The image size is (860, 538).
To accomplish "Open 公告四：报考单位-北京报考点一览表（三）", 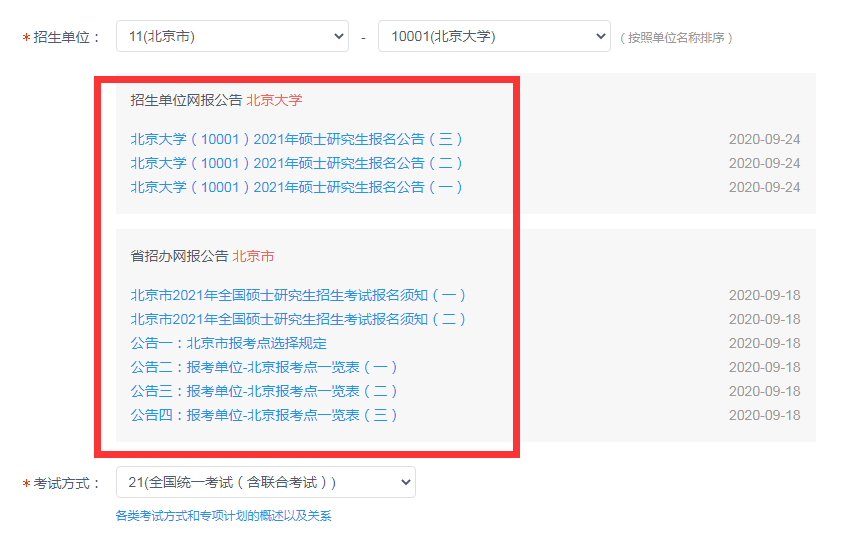I will coord(264,415).
